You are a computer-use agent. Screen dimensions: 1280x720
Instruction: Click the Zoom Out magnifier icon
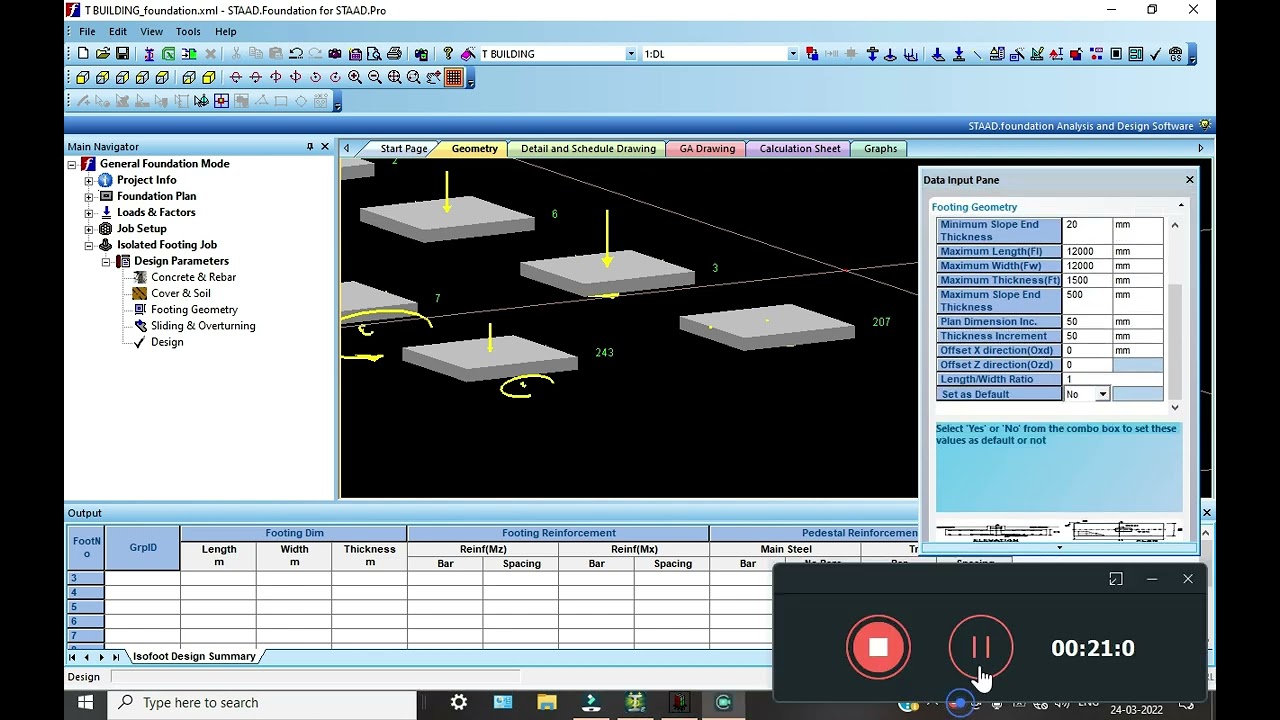coord(374,77)
